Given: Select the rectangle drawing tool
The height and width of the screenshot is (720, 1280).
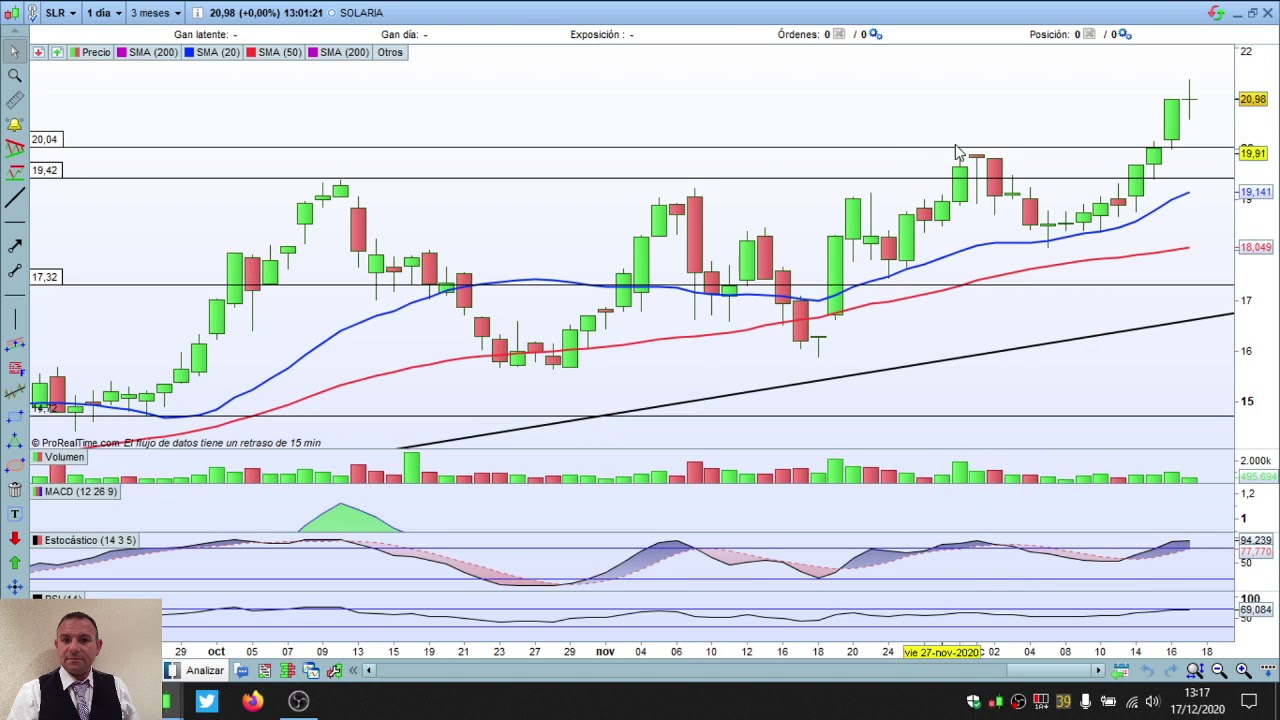Looking at the screenshot, I should pyautogui.click(x=14, y=416).
